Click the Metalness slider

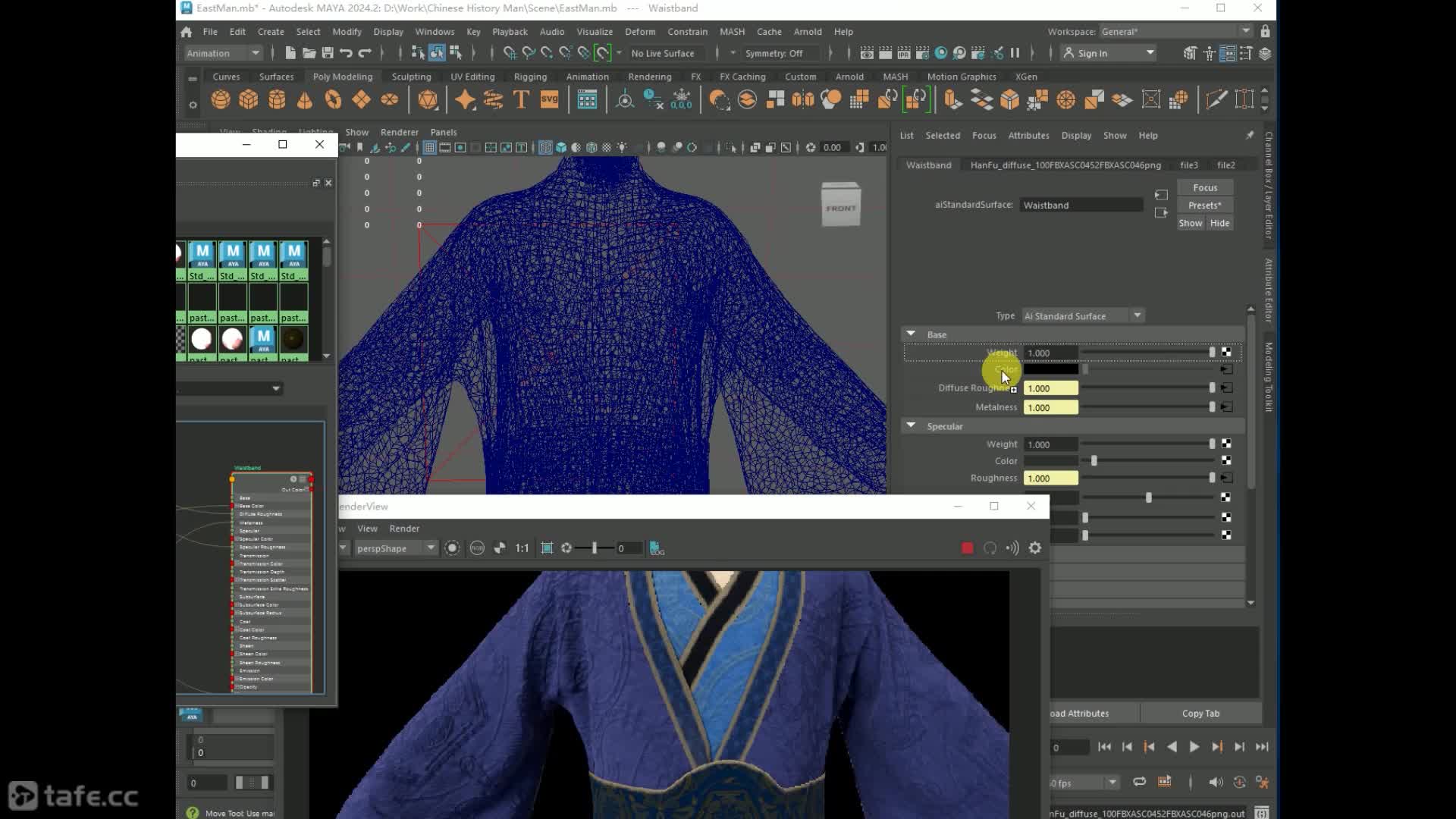click(x=1148, y=407)
